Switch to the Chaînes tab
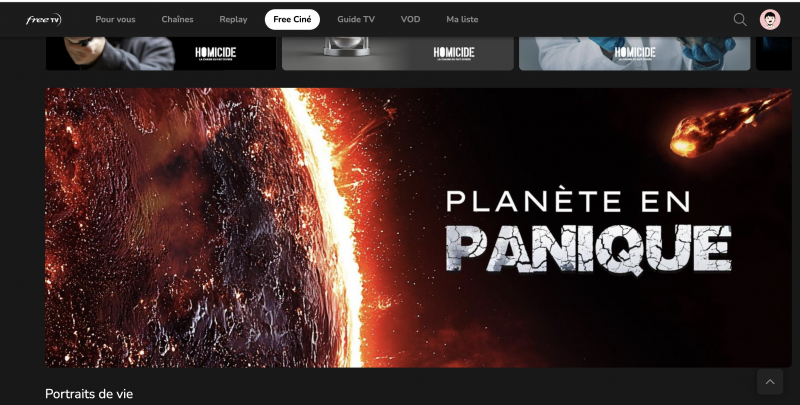This screenshot has width=800, height=405. [x=178, y=19]
